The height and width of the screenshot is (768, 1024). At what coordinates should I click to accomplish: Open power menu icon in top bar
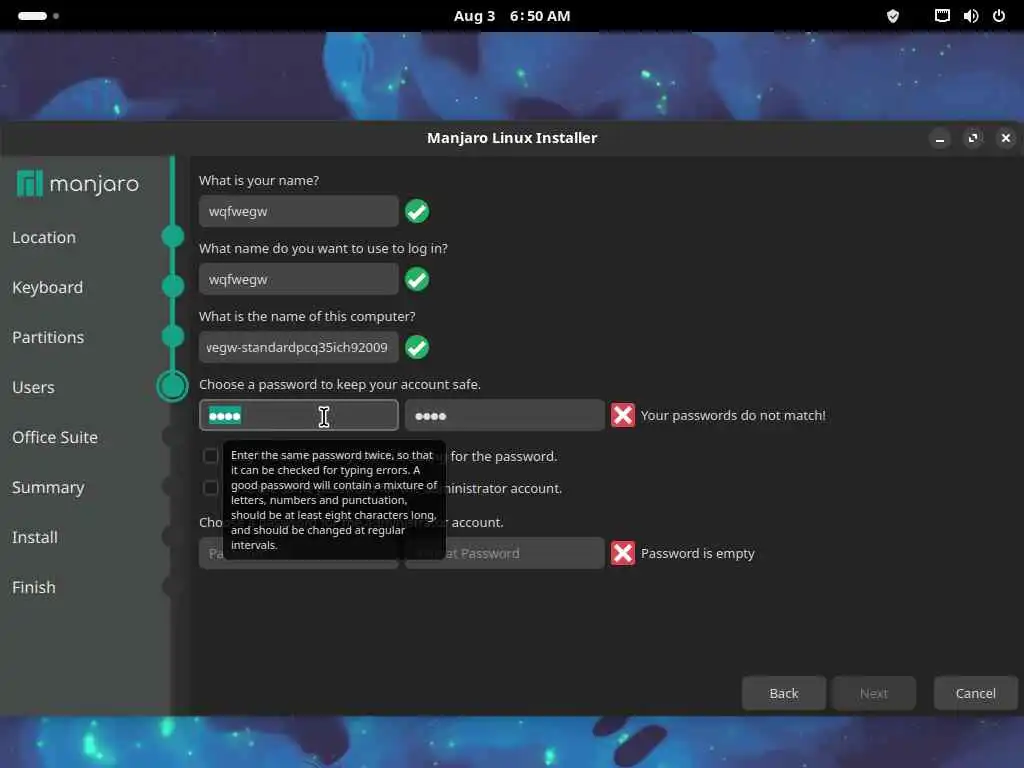coord(999,16)
